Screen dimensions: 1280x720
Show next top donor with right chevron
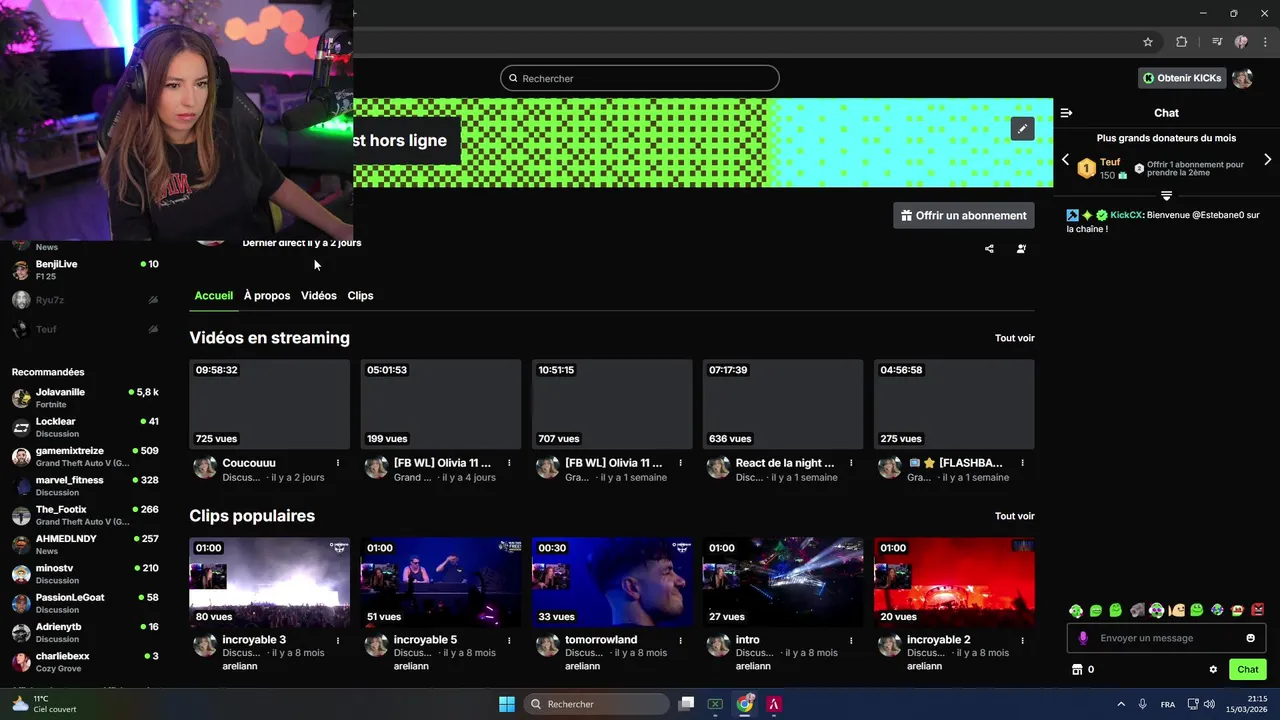click(1268, 160)
